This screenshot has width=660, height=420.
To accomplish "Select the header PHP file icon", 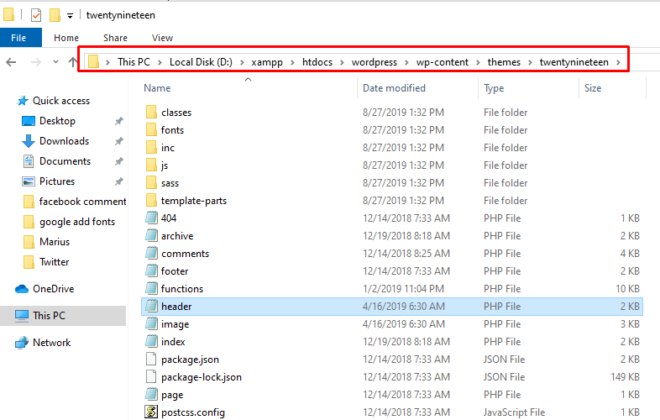I will point(151,306).
